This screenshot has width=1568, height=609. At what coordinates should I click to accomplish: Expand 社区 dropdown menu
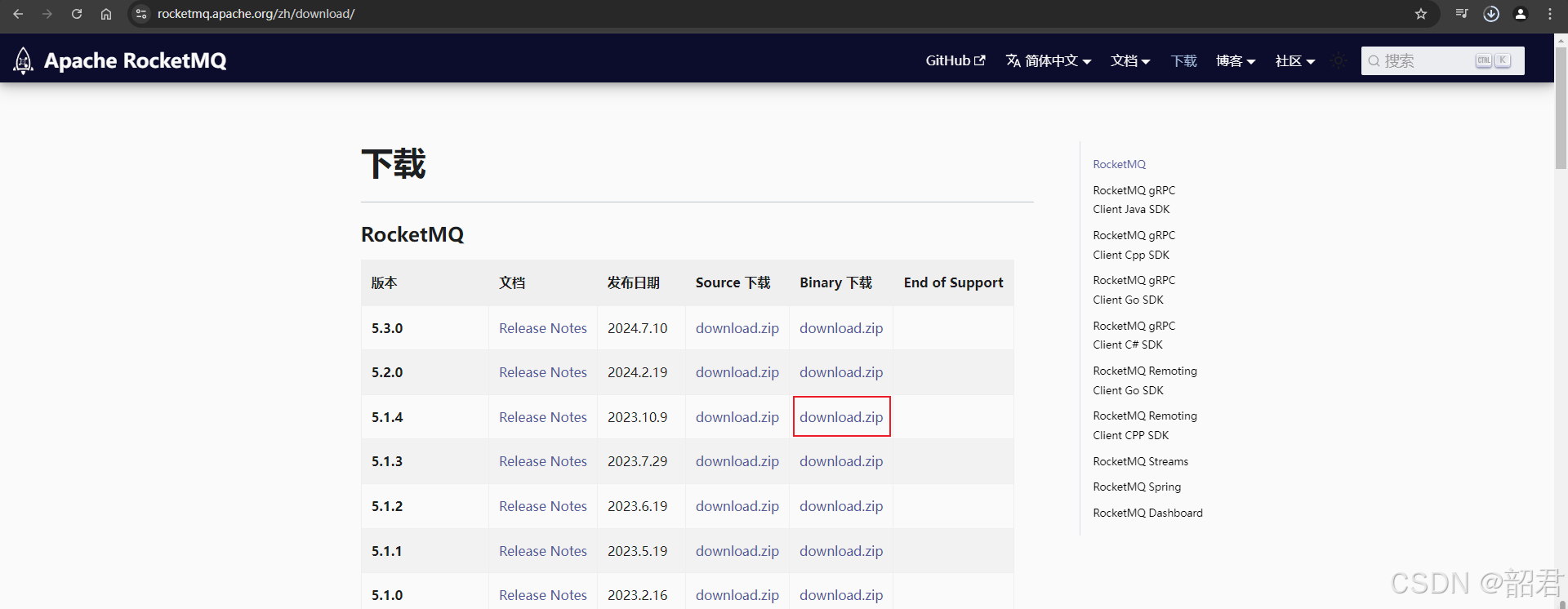tap(1295, 60)
